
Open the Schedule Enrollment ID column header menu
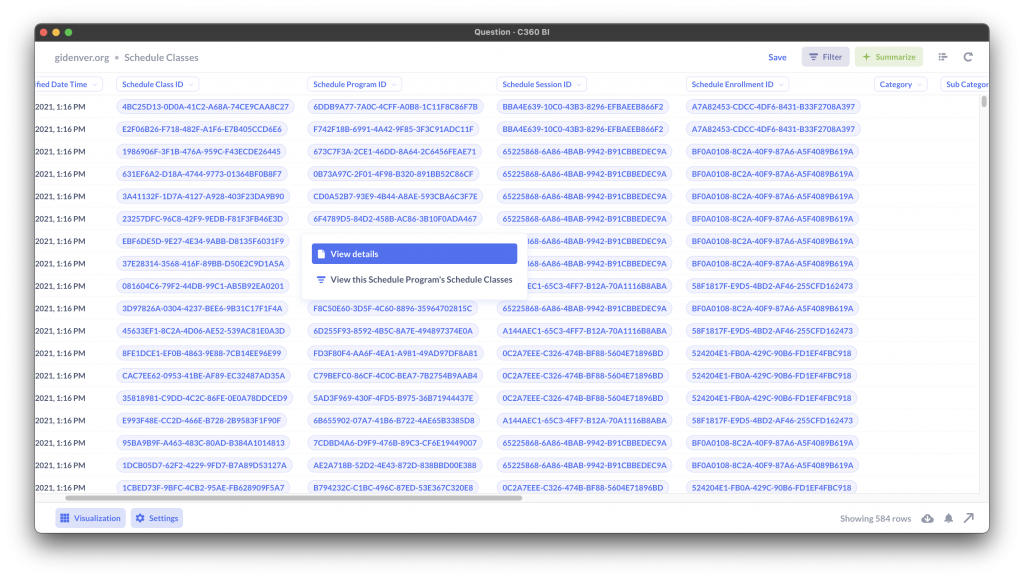click(737, 84)
